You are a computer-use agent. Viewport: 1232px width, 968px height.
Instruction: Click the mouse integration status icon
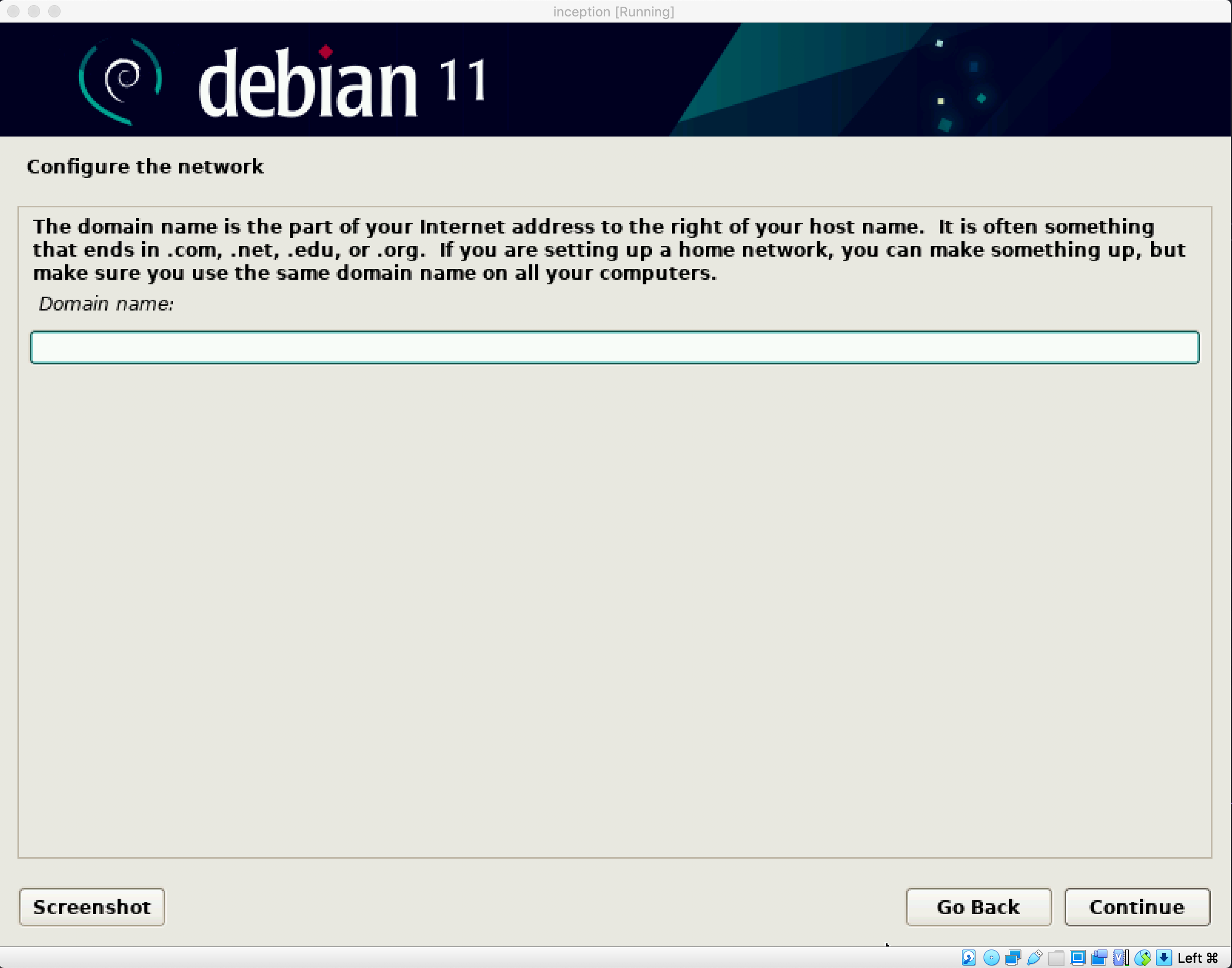(1142, 958)
